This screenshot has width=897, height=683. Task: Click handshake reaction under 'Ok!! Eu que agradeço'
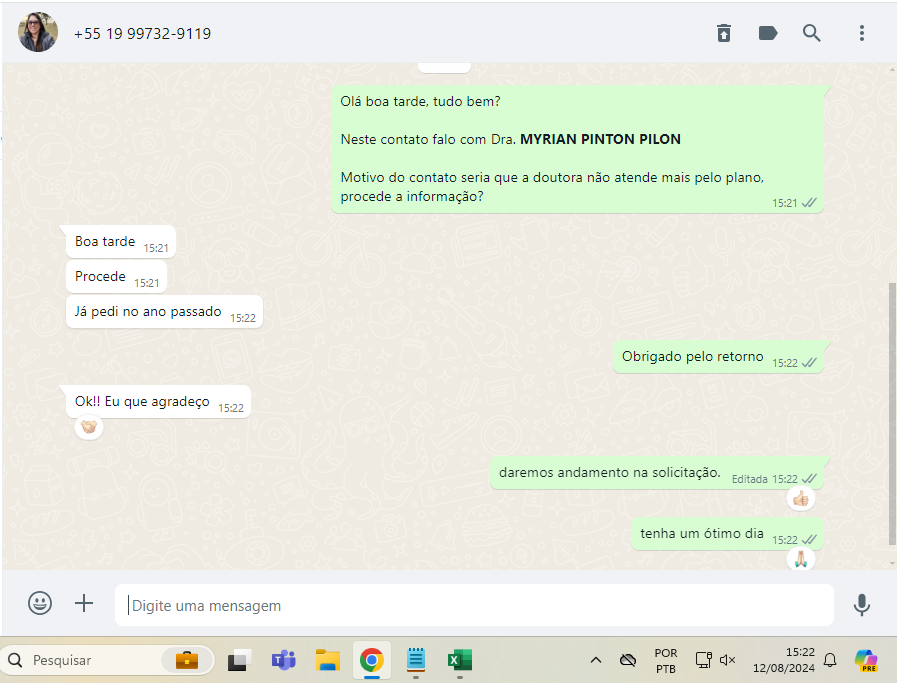[89, 427]
